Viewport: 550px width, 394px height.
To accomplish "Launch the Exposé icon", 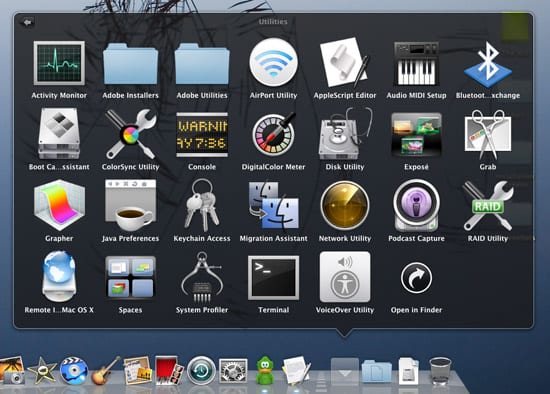I will click(x=416, y=135).
